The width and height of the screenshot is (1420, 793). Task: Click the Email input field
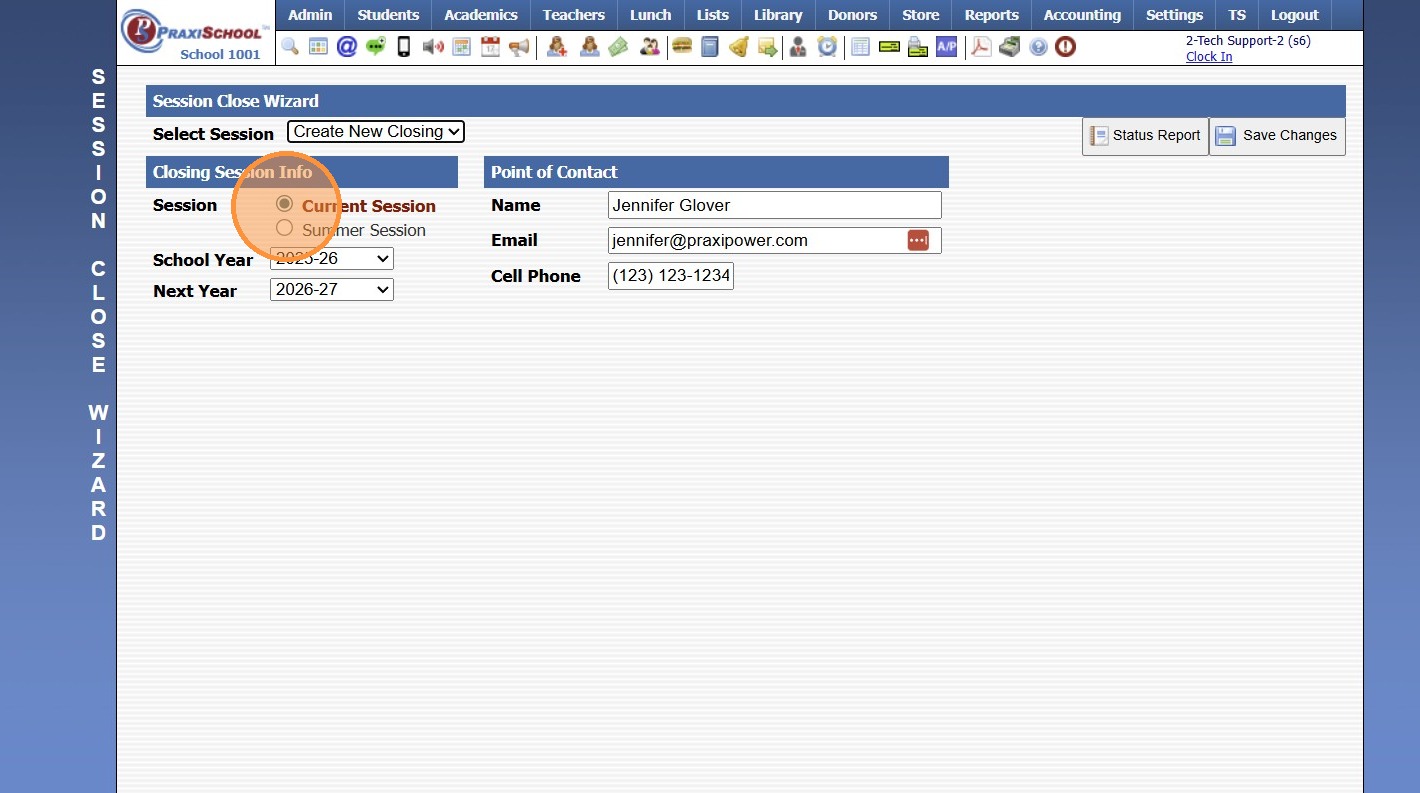(x=775, y=240)
